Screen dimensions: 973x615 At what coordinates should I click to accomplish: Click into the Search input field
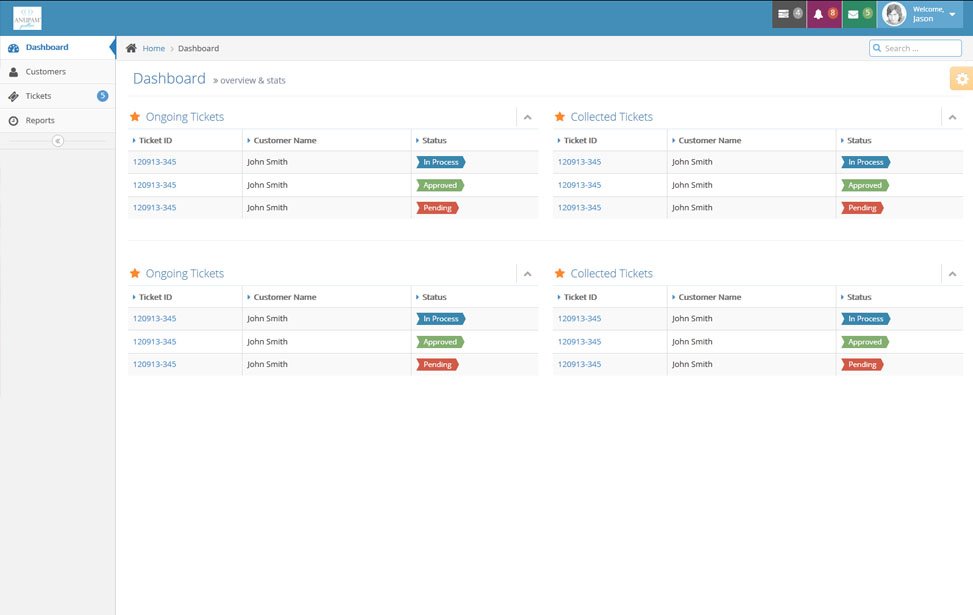[920, 48]
